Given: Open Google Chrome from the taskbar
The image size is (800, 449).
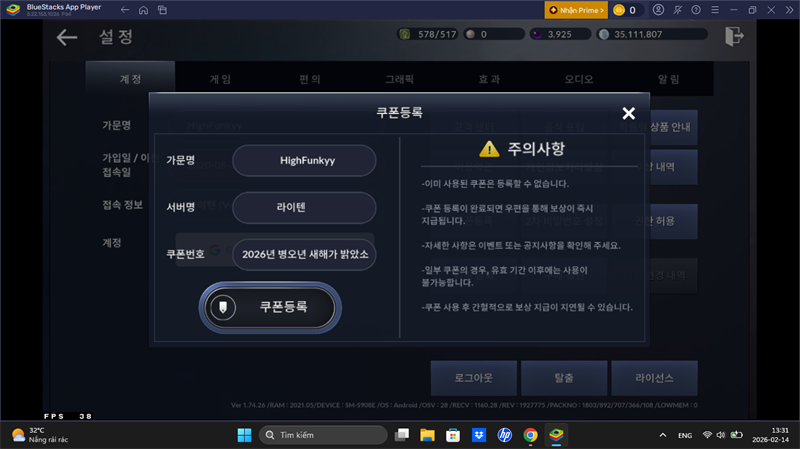Looking at the screenshot, I should 530,435.
